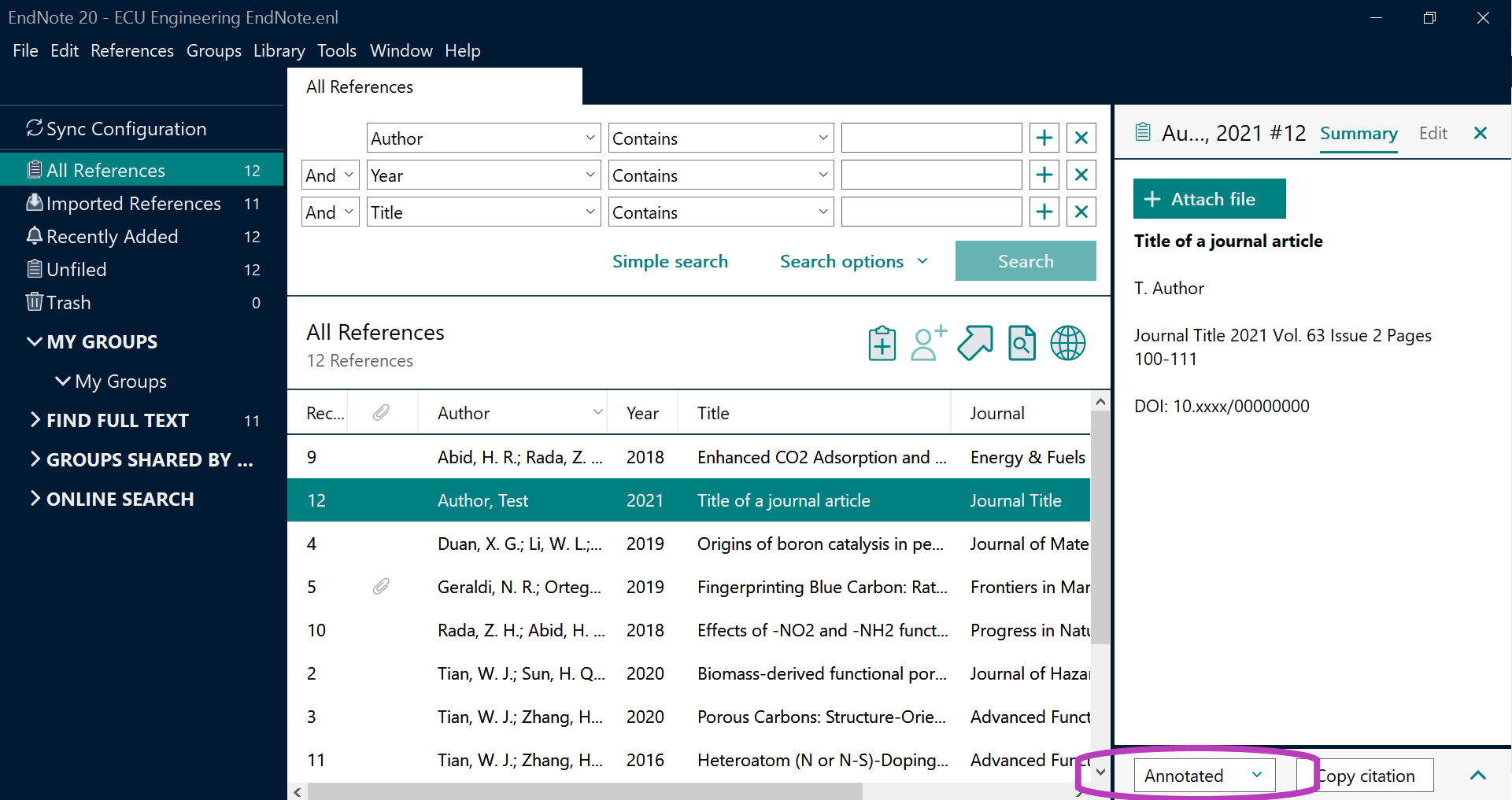Add a search row with the plus icon

pyautogui.click(x=1044, y=138)
